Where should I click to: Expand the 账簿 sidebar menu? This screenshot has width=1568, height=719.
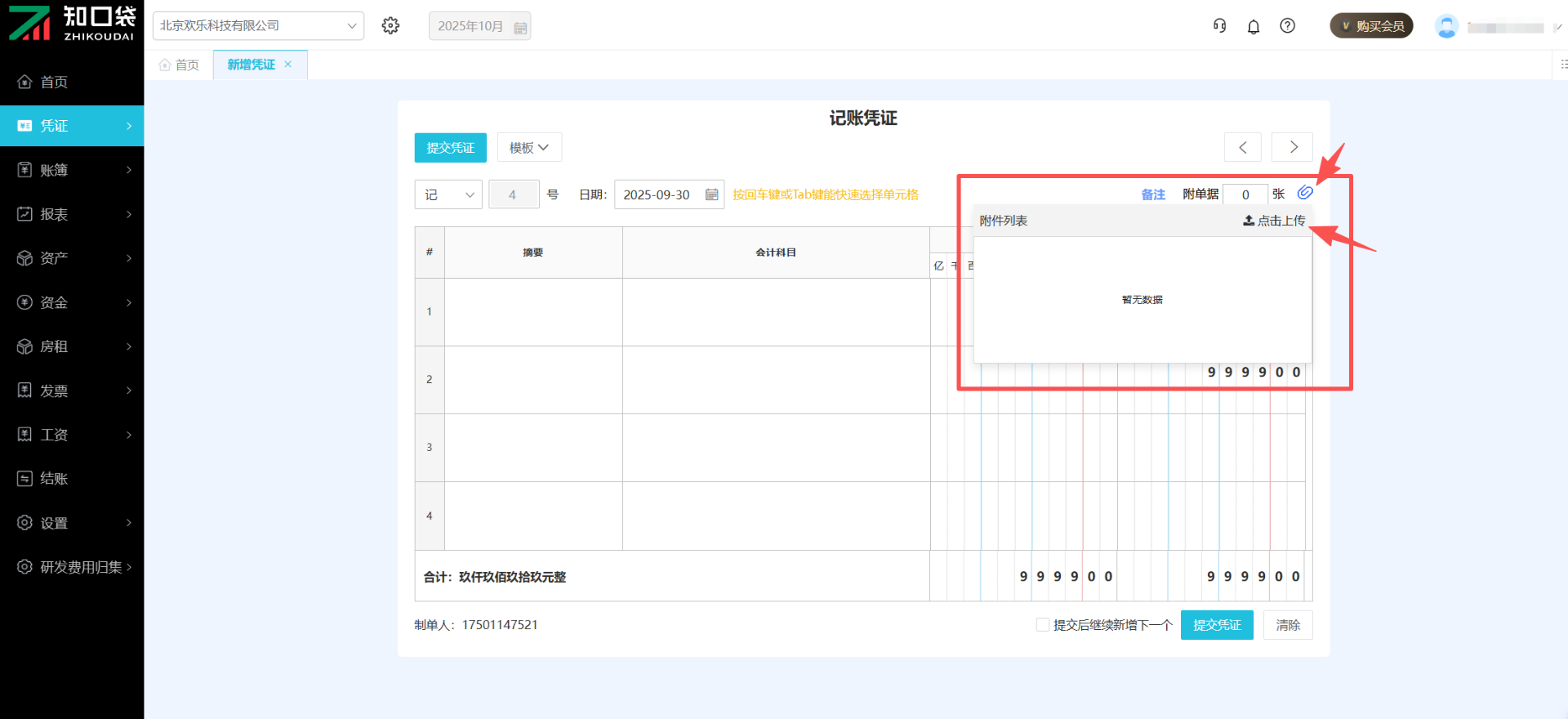(72, 170)
